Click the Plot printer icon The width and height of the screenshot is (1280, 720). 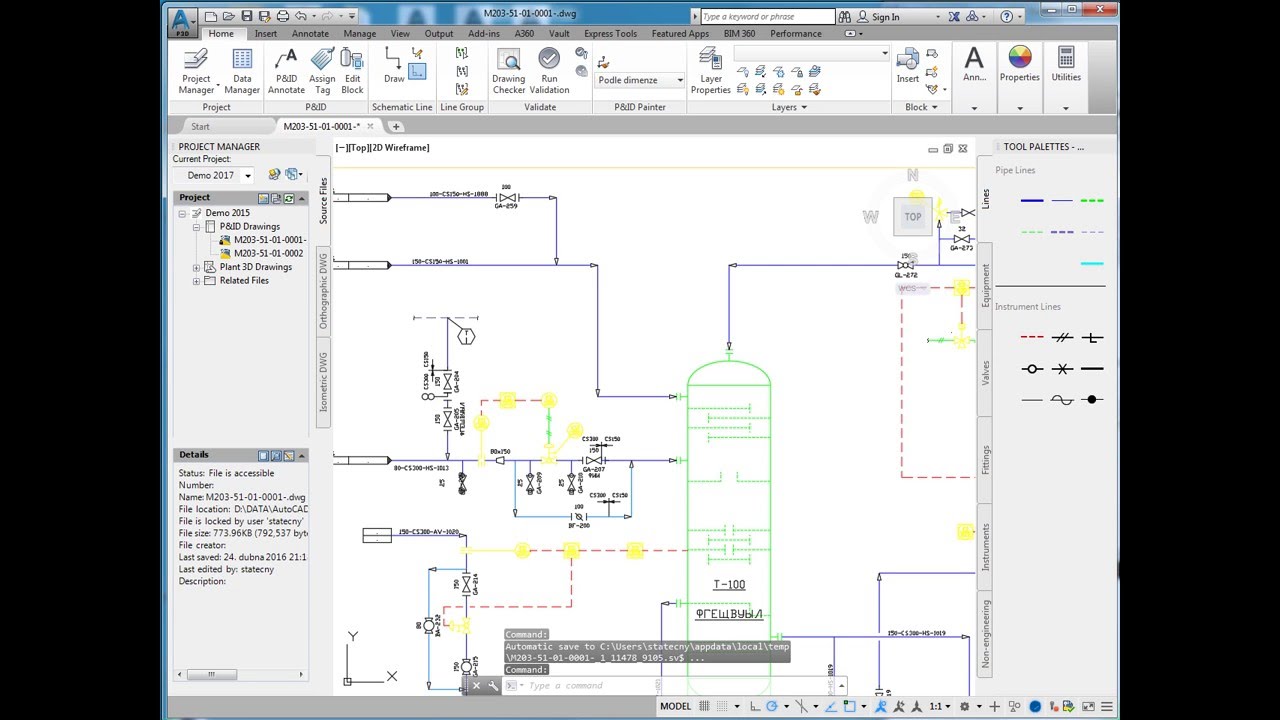(x=283, y=16)
